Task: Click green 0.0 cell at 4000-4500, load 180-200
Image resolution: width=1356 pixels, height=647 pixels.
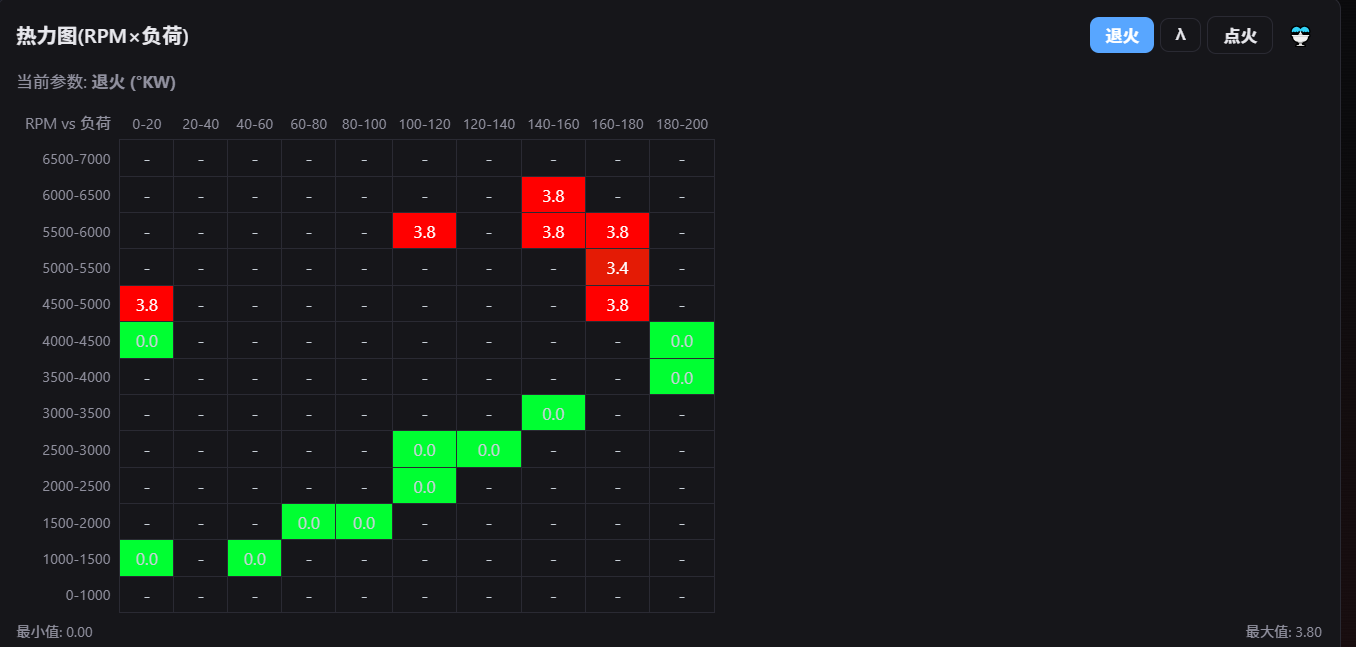Action: click(682, 341)
